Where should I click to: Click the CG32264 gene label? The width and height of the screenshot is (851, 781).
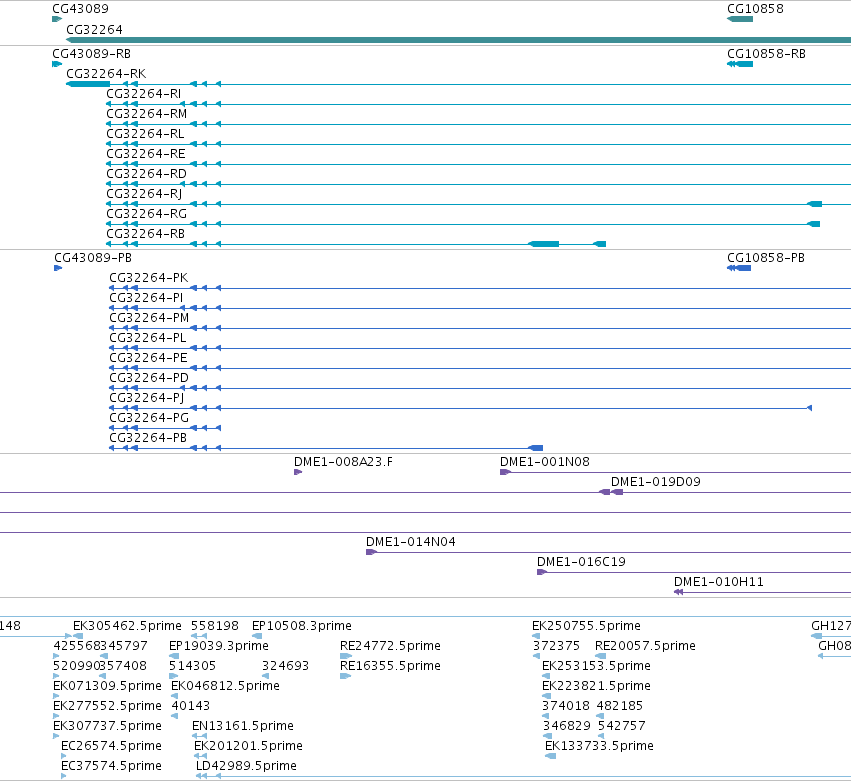point(94,29)
